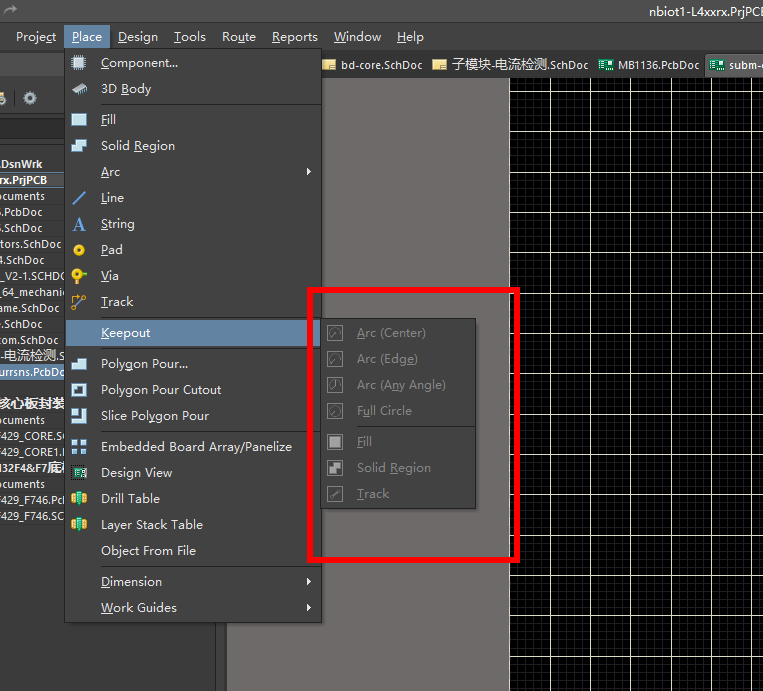
Task: Open the Help menu
Action: point(410,37)
